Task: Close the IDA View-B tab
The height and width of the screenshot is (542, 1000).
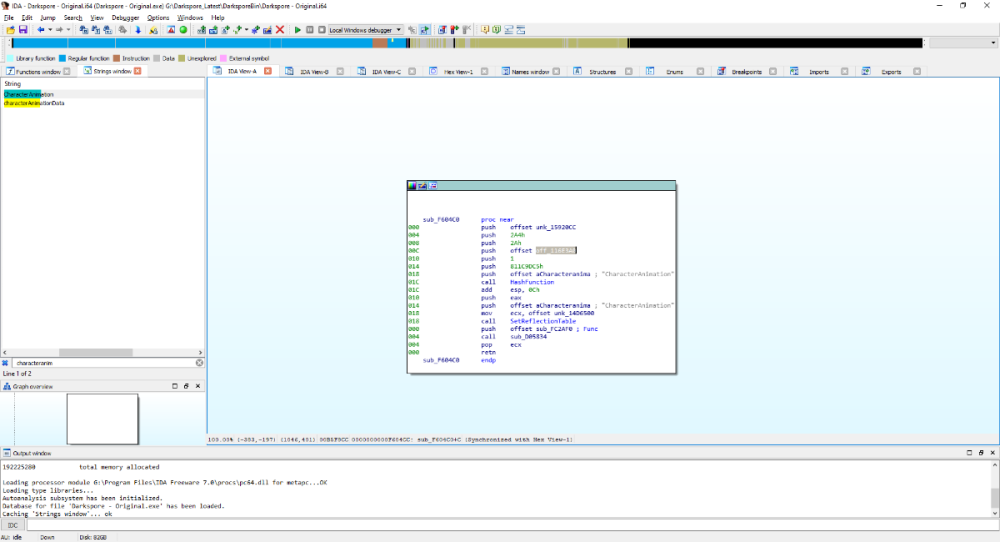Action: click(x=340, y=71)
